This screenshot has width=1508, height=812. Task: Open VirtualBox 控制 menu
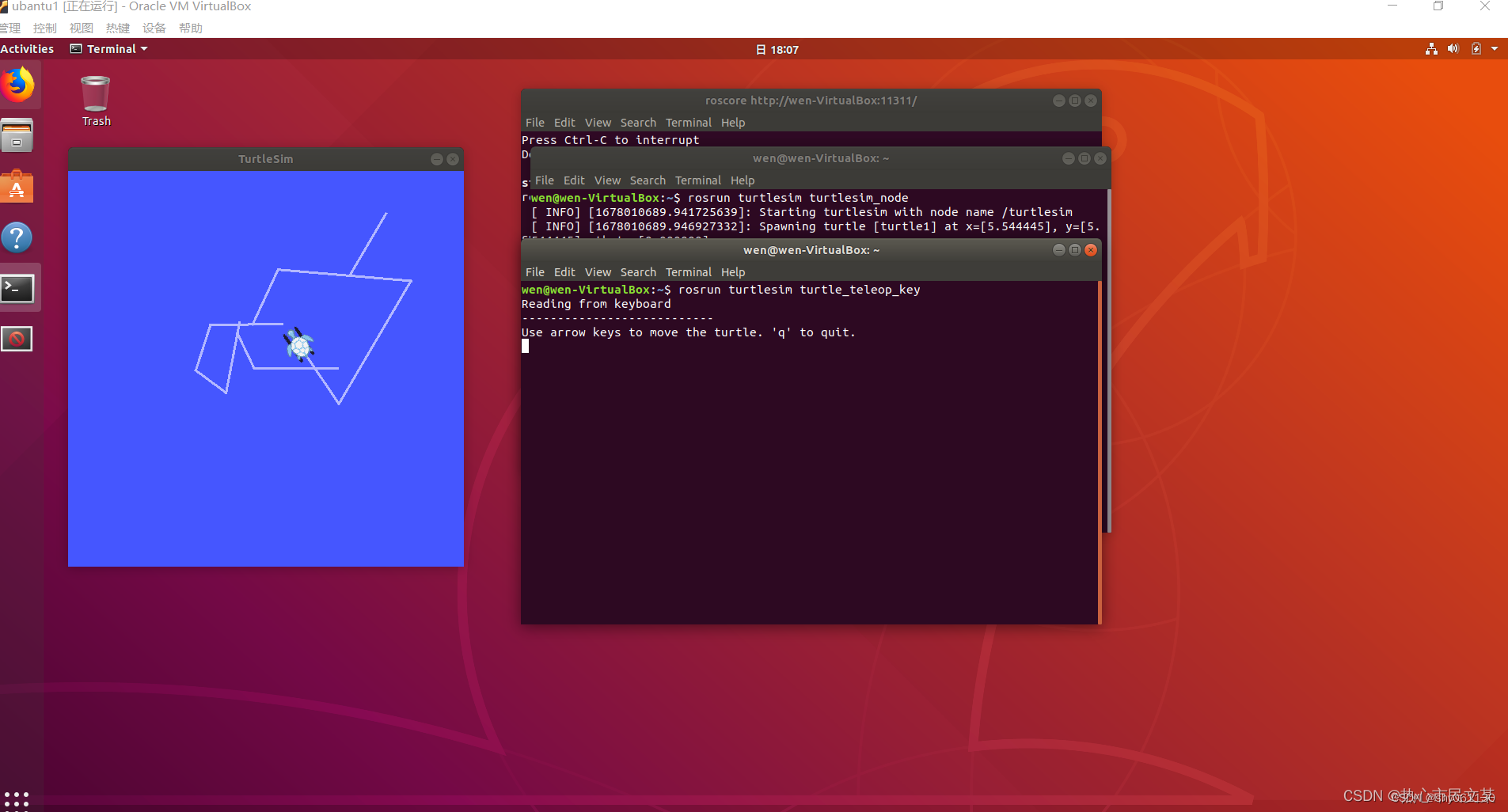click(45, 28)
